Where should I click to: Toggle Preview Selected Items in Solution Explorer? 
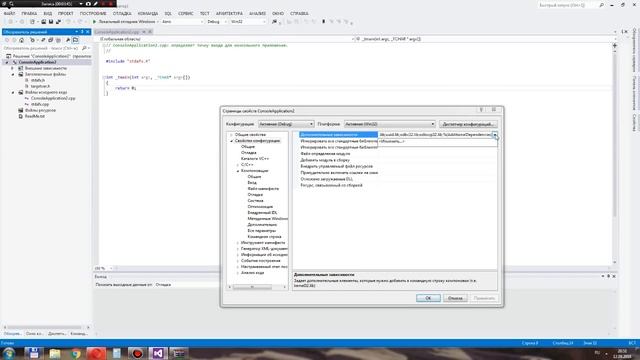(x=76, y=40)
